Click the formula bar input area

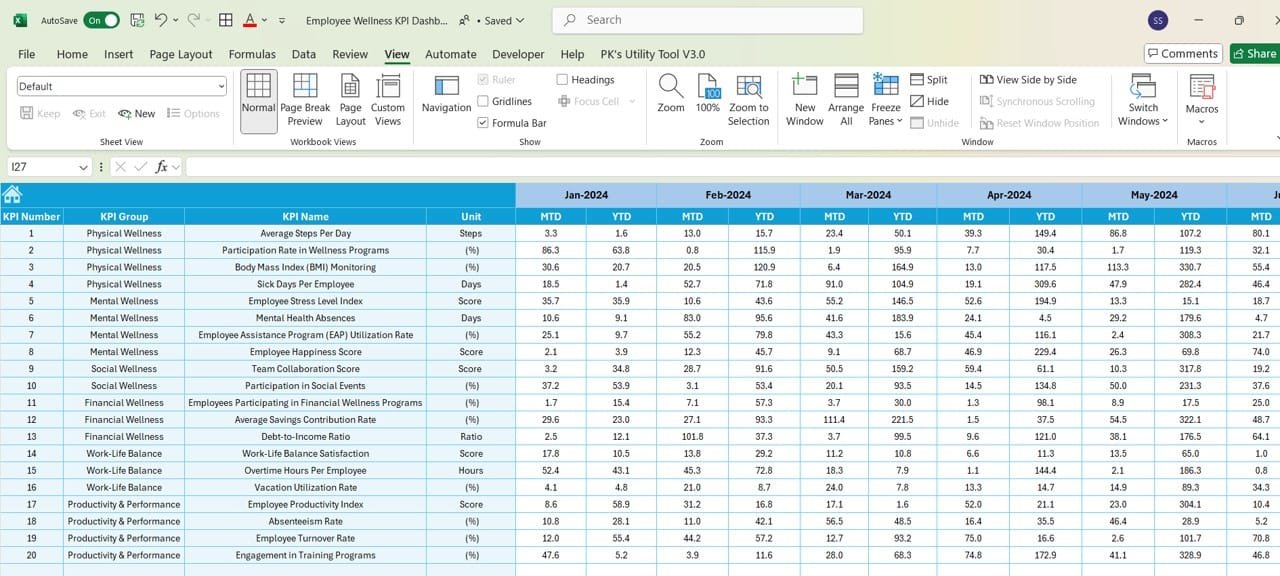732,167
